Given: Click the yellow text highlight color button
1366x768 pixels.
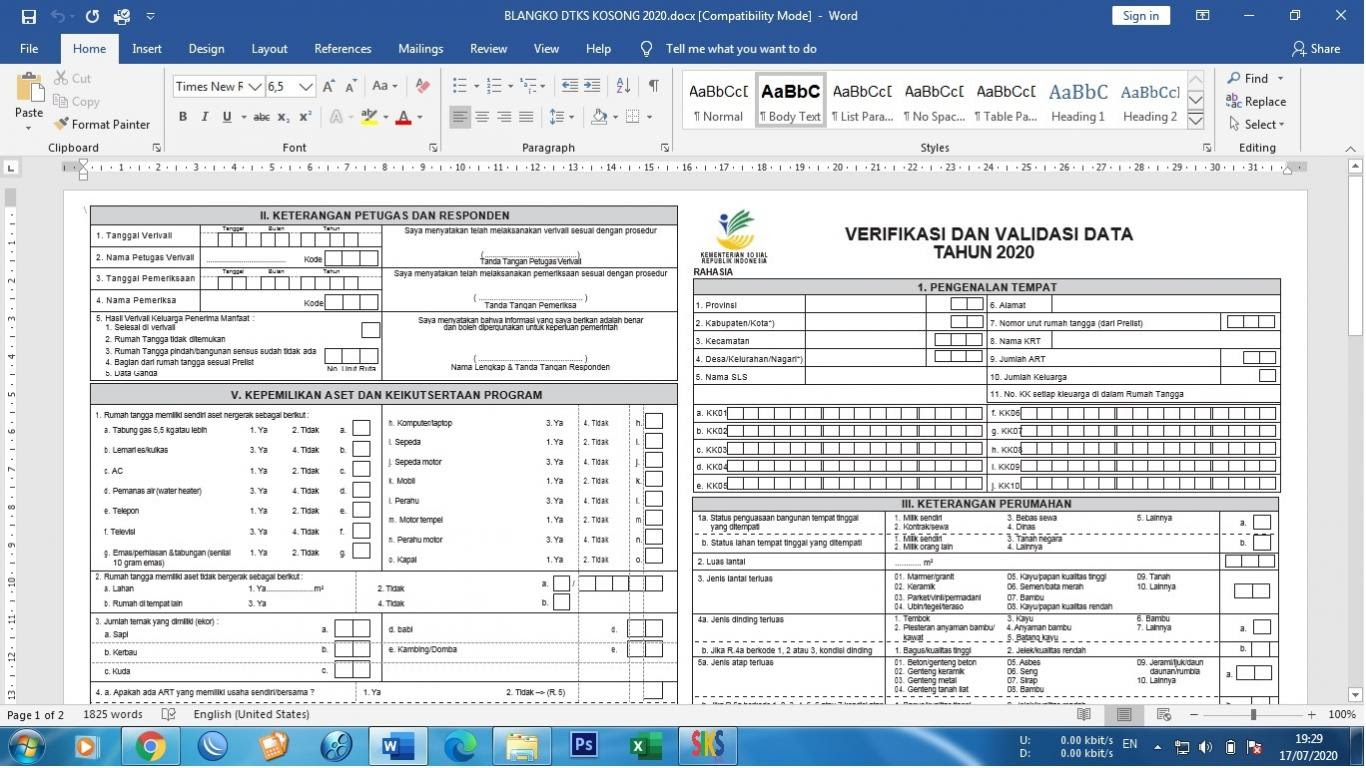Looking at the screenshot, I should point(369,117).
